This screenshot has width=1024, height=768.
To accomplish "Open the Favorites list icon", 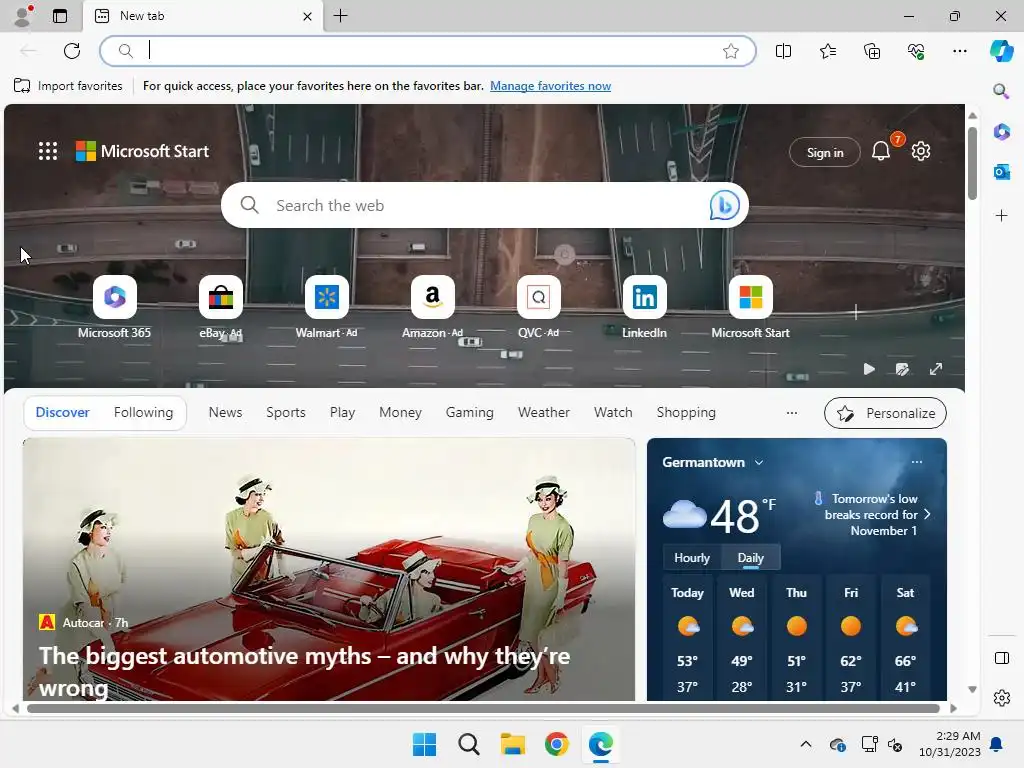I will coord(827,51).
